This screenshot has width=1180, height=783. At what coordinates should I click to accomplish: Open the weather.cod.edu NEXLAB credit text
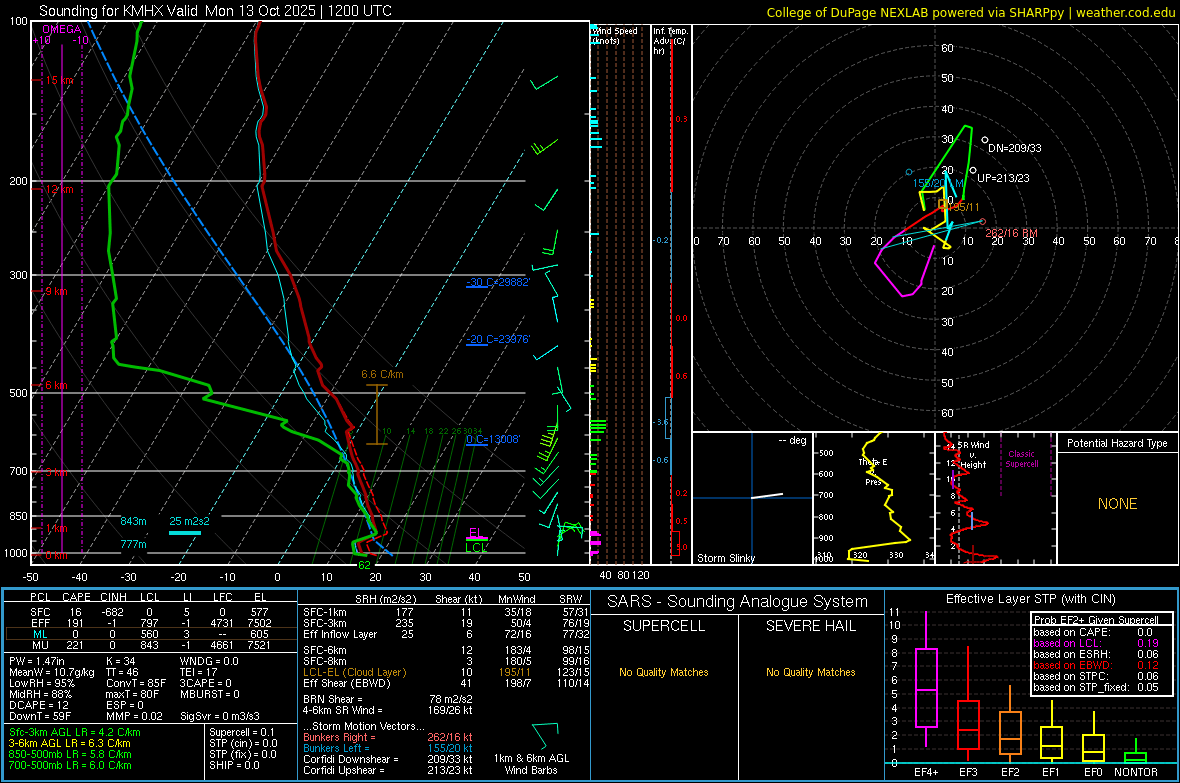tap(970, 12)
